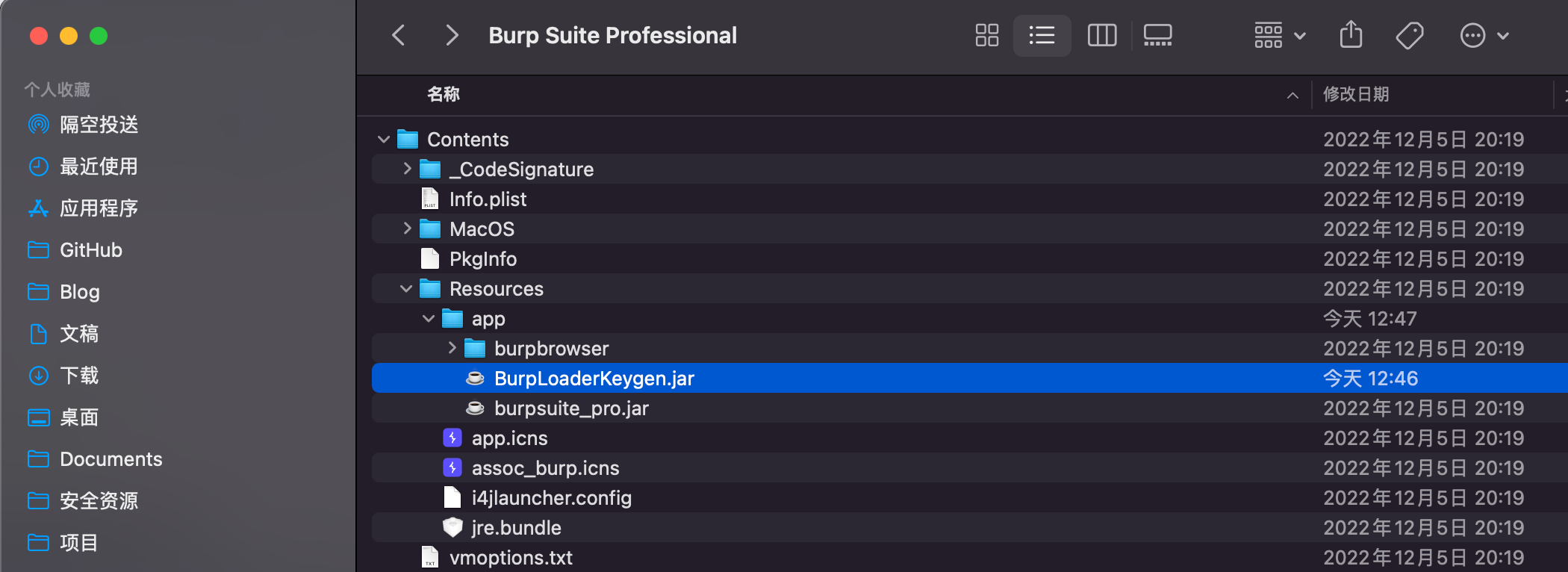Collapse the app folder
This screenshot has height=572, width=1568.
coord(429,319)
